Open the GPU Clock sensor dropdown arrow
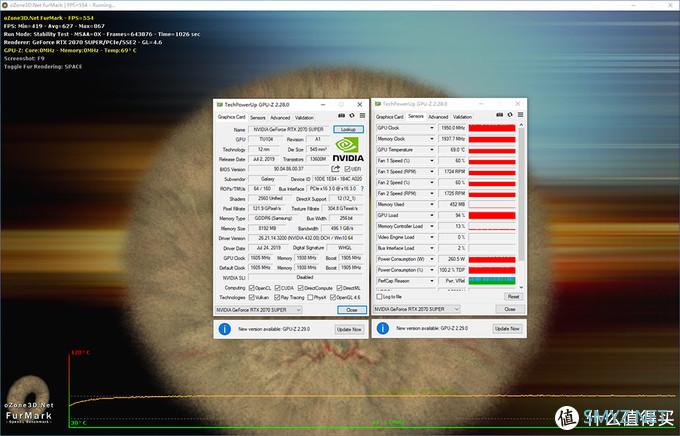 432,128
